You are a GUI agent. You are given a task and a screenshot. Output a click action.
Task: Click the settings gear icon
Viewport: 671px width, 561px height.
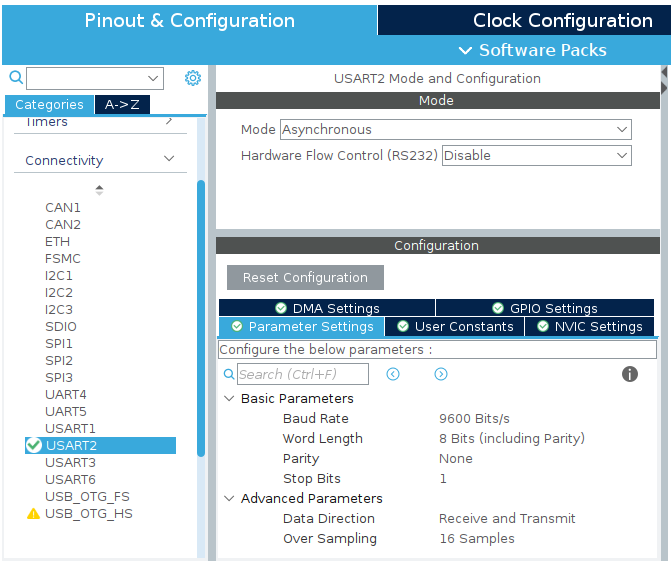click(x=193, y=78)
